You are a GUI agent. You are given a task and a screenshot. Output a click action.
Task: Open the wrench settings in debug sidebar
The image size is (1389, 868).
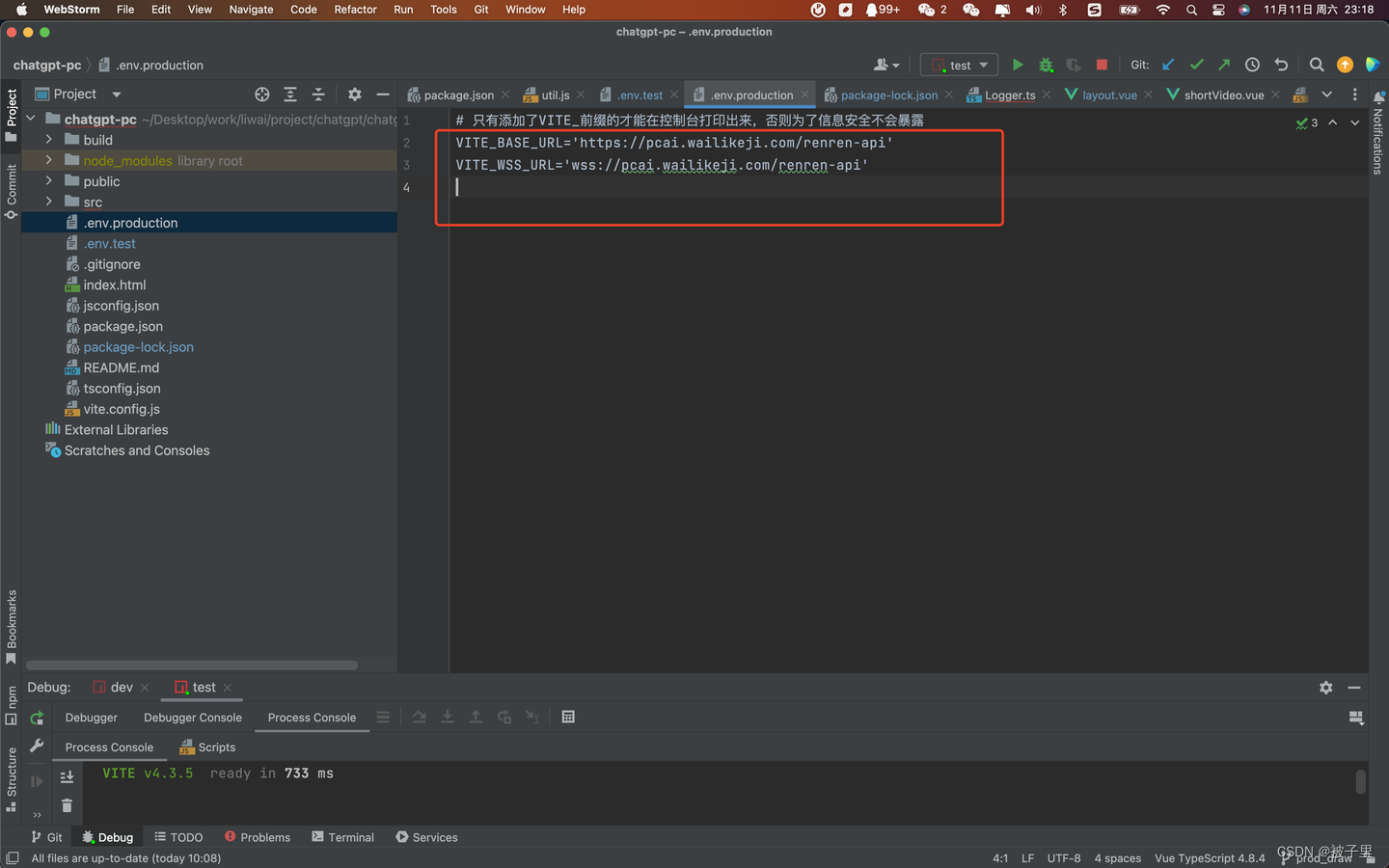(37, 746)
